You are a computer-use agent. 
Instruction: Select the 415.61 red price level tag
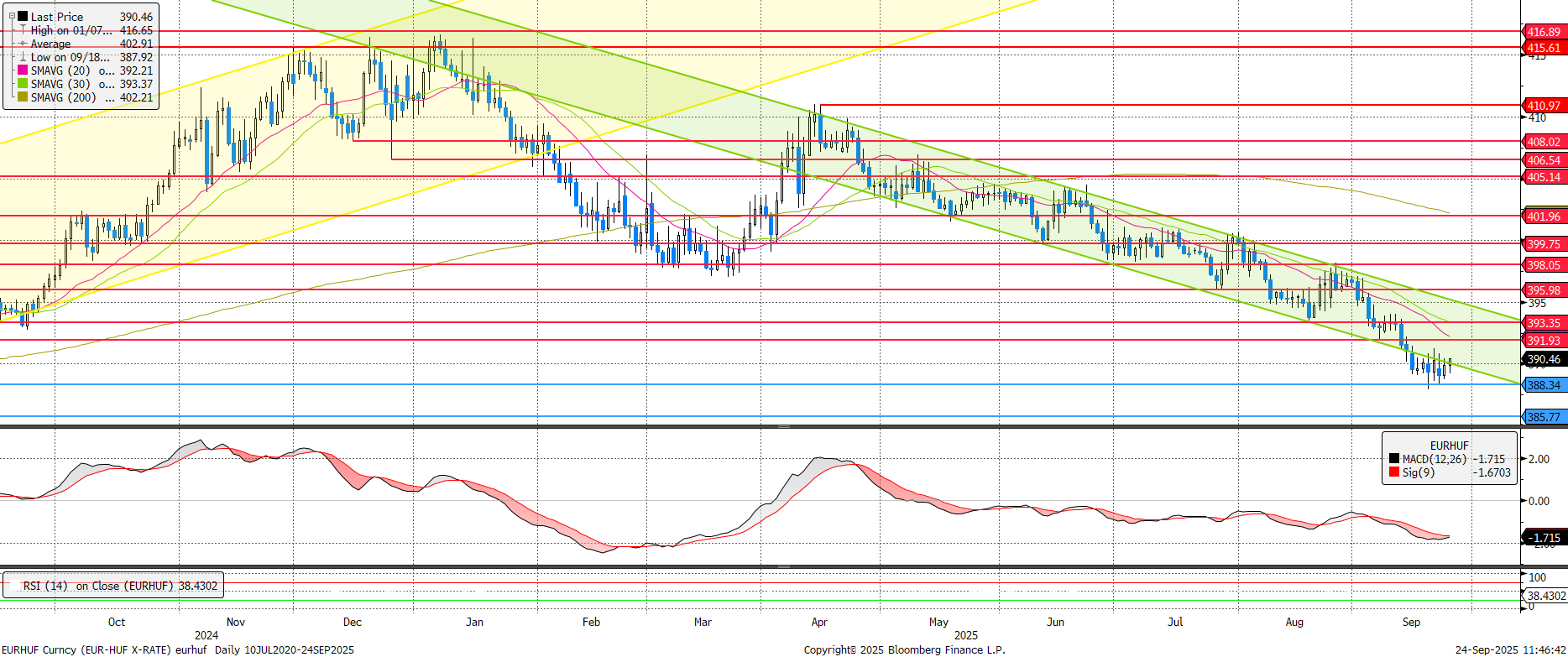coord(1544,48)
